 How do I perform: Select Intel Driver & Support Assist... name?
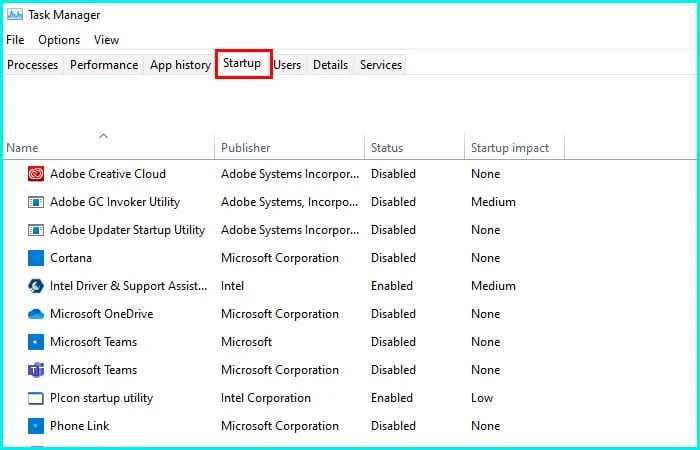tap(129, 286)
